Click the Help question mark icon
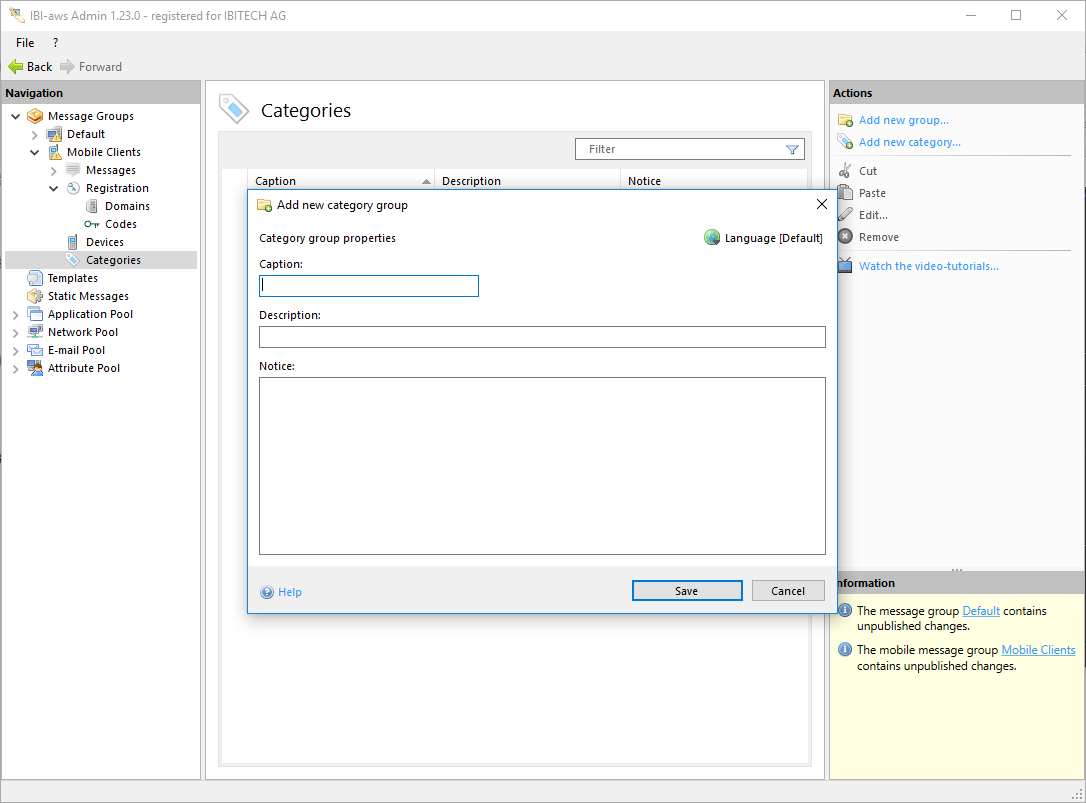The image size is (1086, 803). point(267,592)
